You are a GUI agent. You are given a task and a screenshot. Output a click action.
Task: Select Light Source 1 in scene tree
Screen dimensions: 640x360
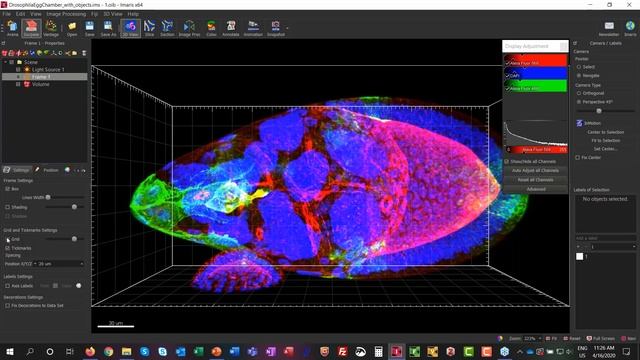(48, 69)
